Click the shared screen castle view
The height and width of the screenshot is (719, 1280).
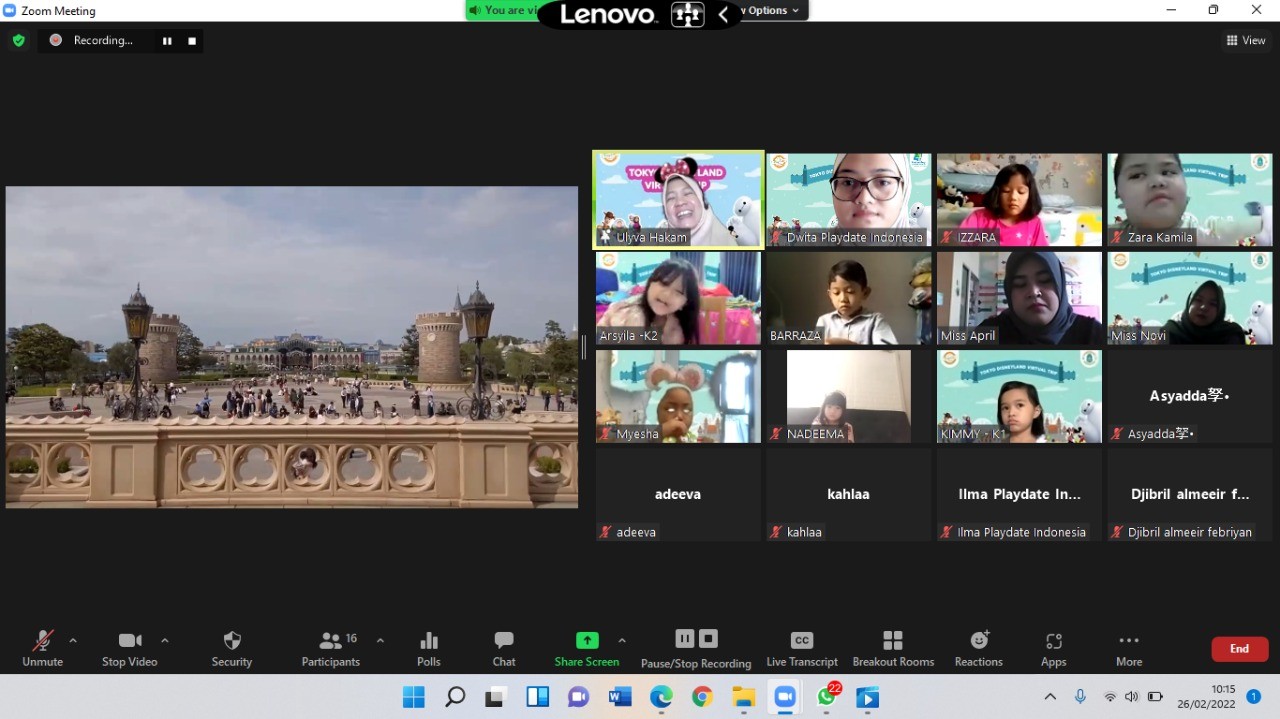pos(292,347)
